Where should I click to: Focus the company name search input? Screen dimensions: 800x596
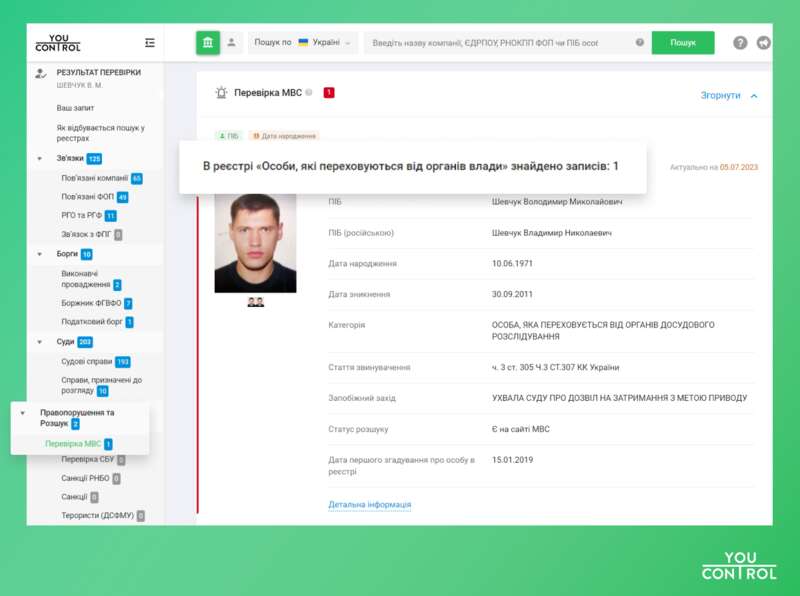[x=498, y=43]
